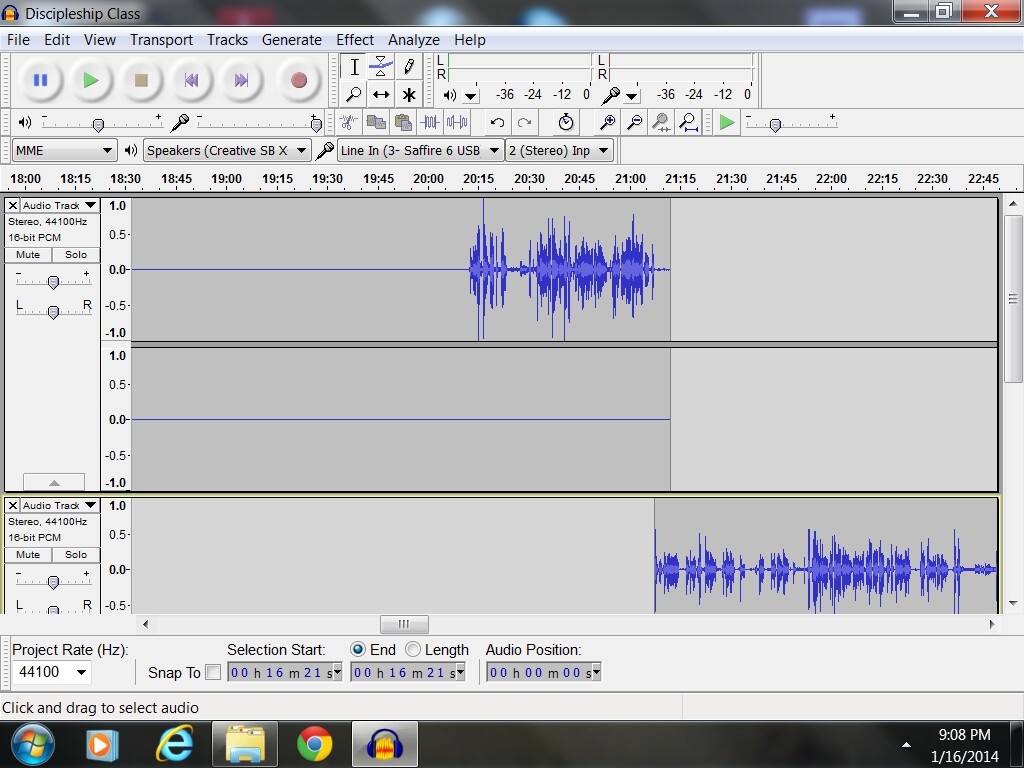Click the Undo icon
Viewport: 1024px width, 768px height.
click(x=496, y=122)
